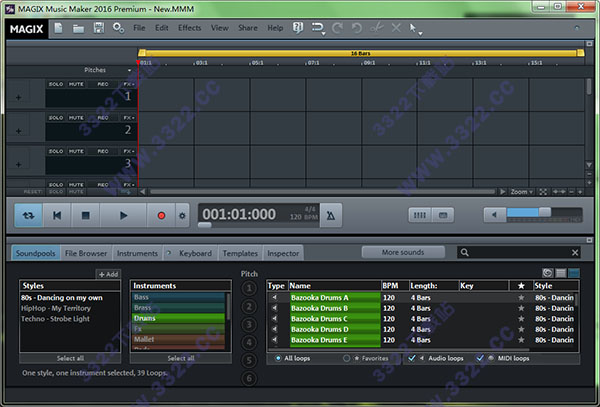Open program settings using the gears icon
Image resolution: width=600 pixels, height=407 pixels.
(118, 28)
